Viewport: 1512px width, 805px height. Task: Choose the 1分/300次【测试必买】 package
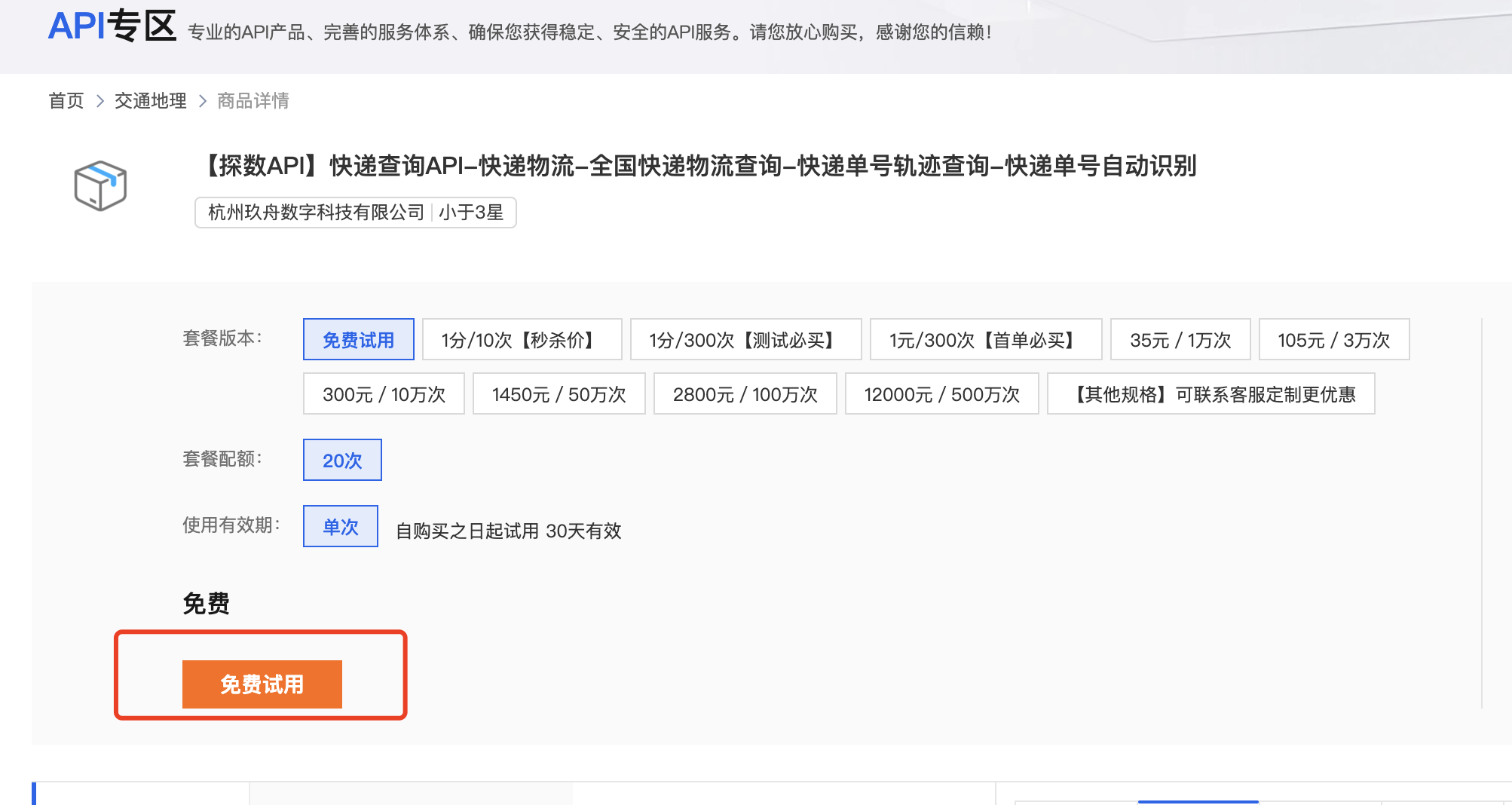[x=745, y=340]
